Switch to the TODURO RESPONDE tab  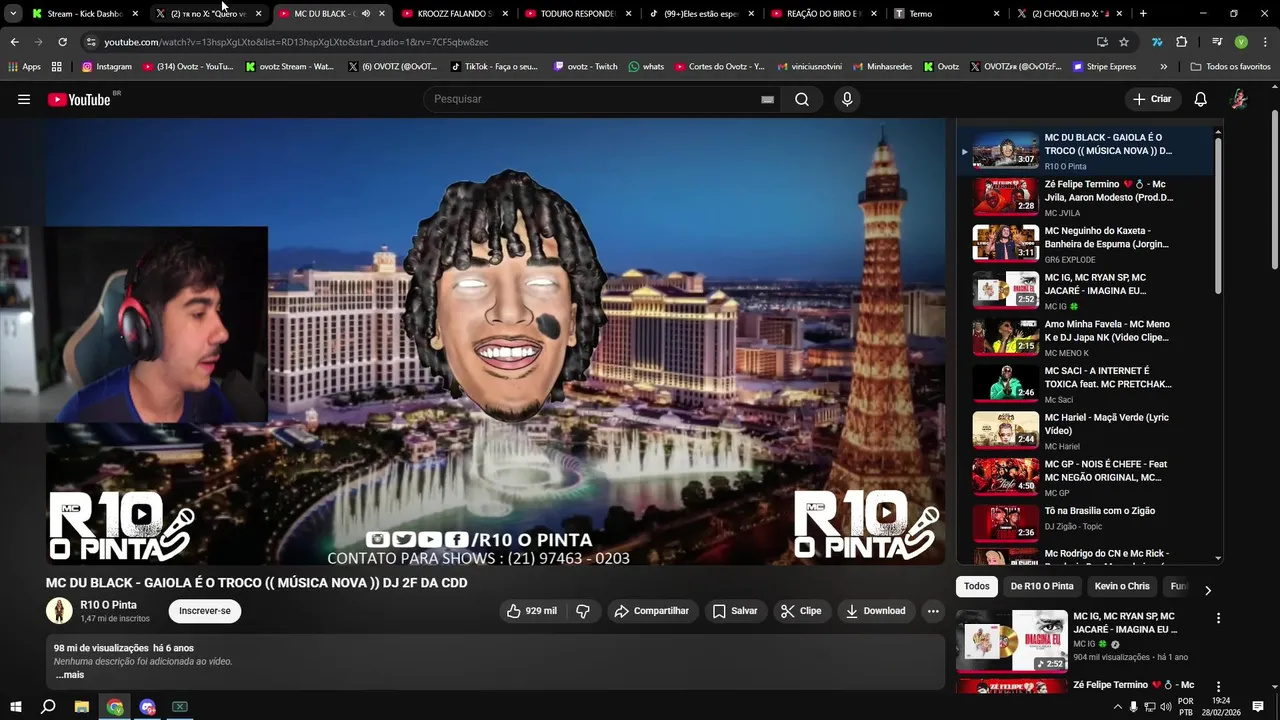[x=578, y=14]
